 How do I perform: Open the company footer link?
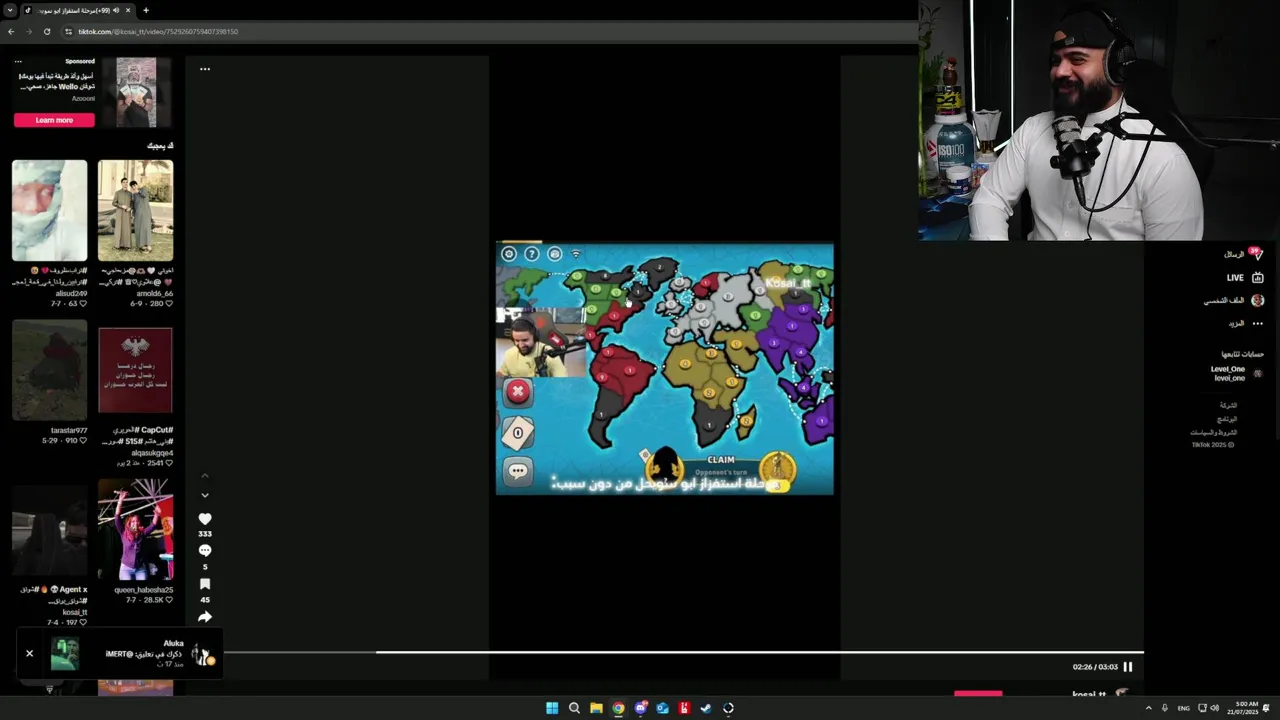coord(1228,405)
